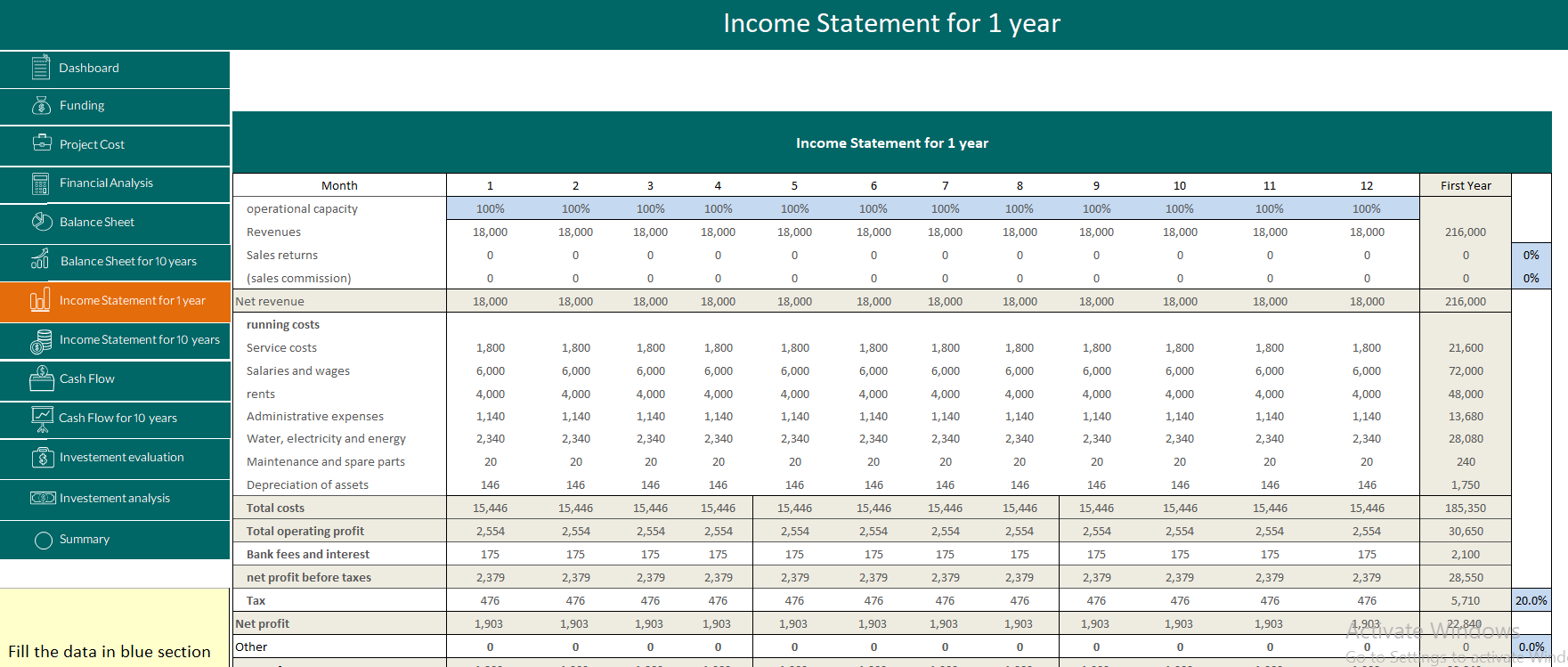This screenshot has width=1568, height=667.
Task: Open Cash Flow for 10 years
Action: pyautogui.click(x=115, y=419)
